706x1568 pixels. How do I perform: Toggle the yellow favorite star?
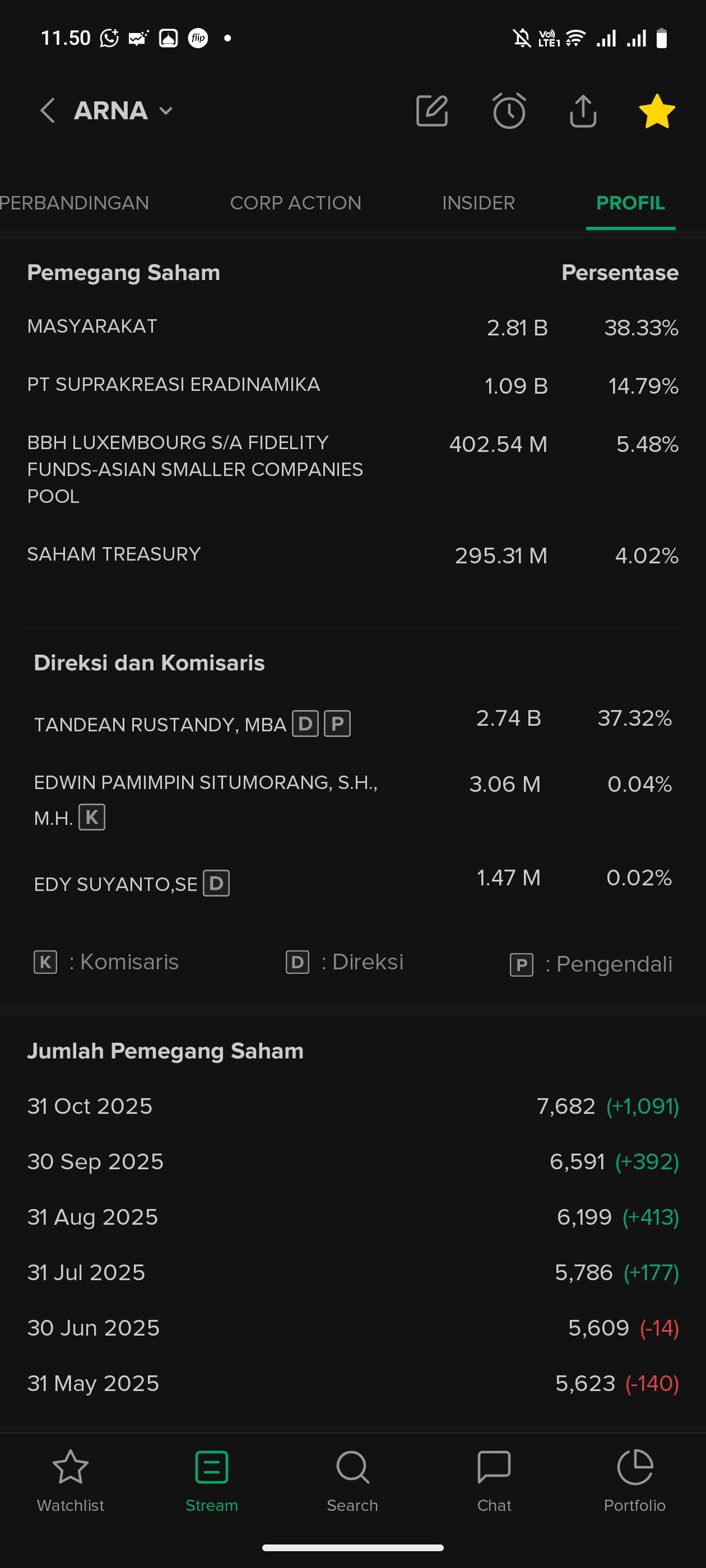point(657,111)
